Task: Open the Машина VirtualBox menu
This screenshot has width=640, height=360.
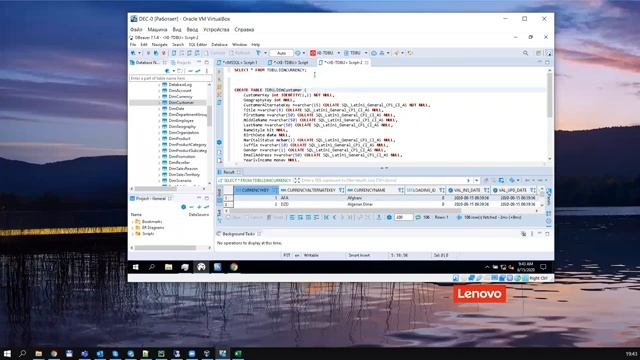Action: point(157,29)
